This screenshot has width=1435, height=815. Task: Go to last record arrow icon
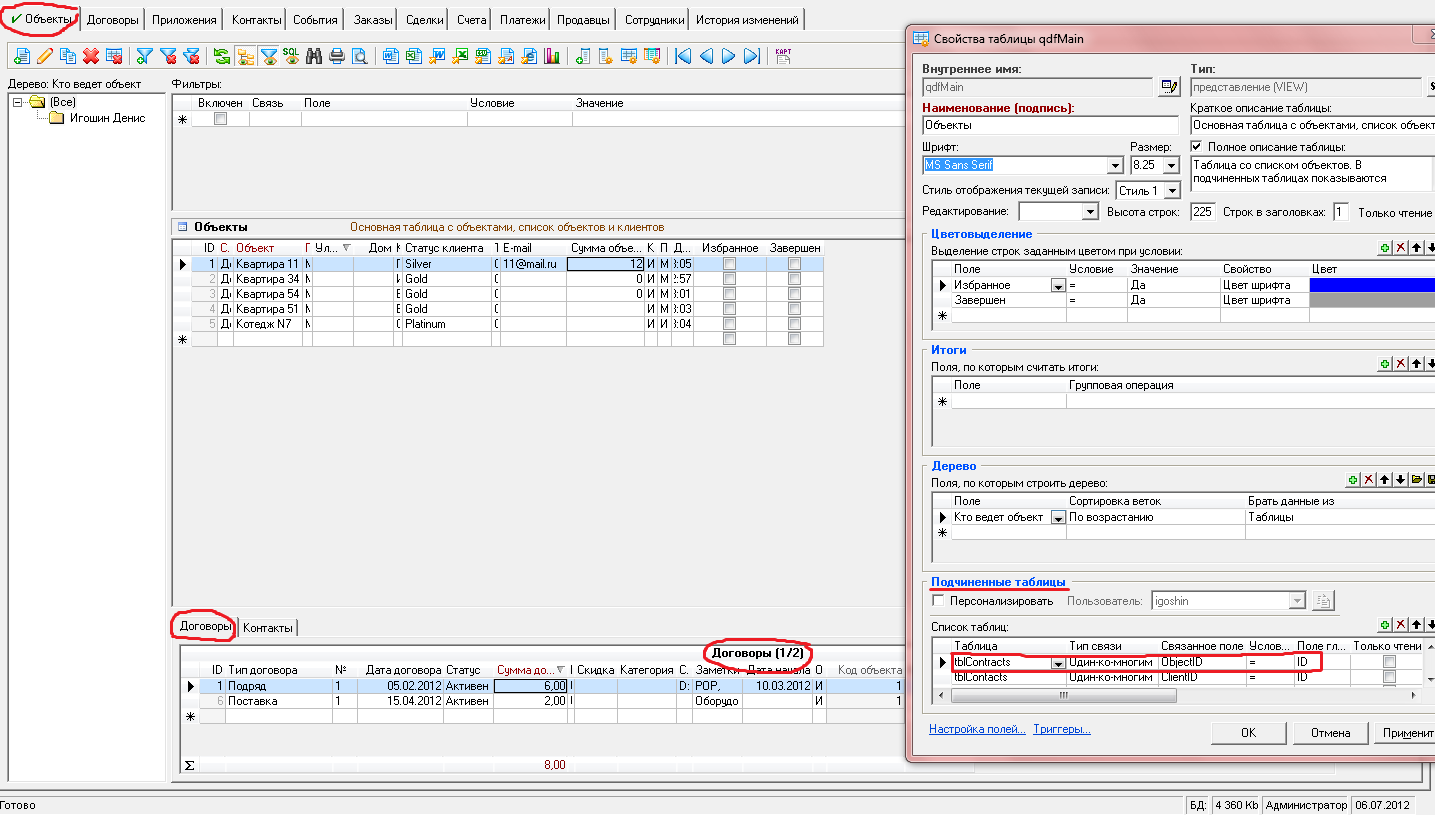click(752, 56)
